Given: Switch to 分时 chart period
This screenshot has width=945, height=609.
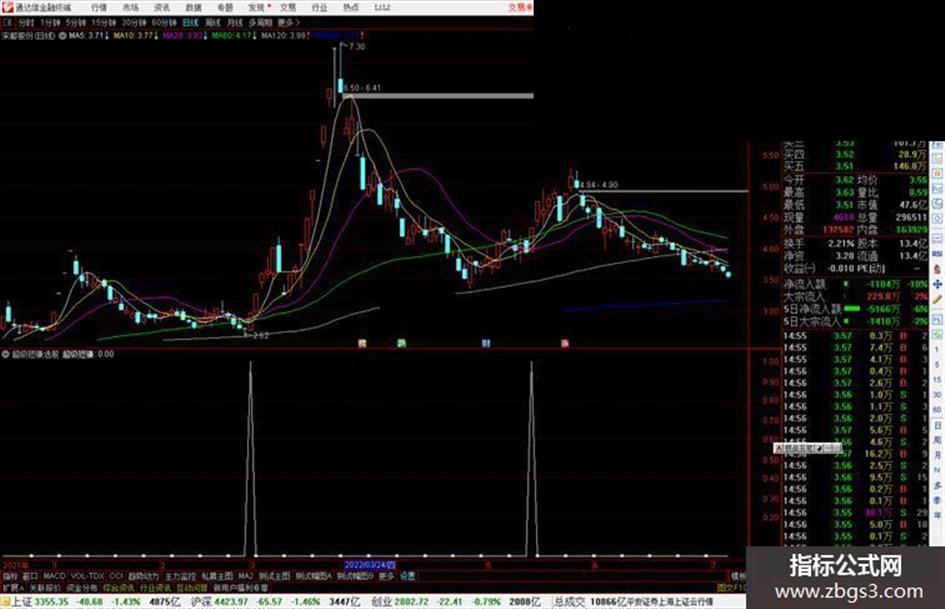Looking at the screenshot, I should tap(26, 23).
